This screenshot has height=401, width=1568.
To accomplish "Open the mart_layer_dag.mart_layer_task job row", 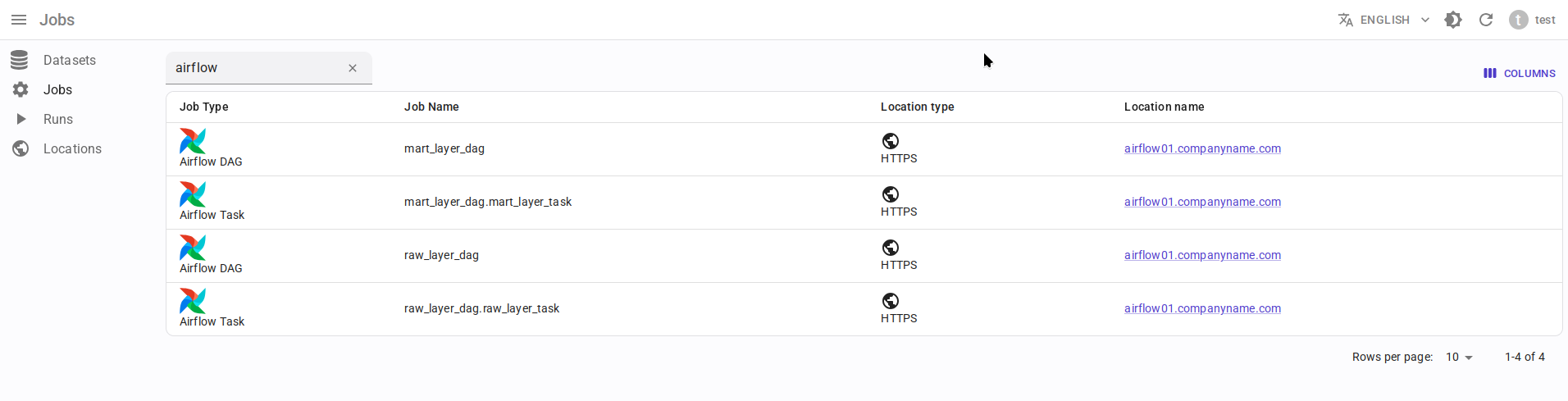I will 488,202.
